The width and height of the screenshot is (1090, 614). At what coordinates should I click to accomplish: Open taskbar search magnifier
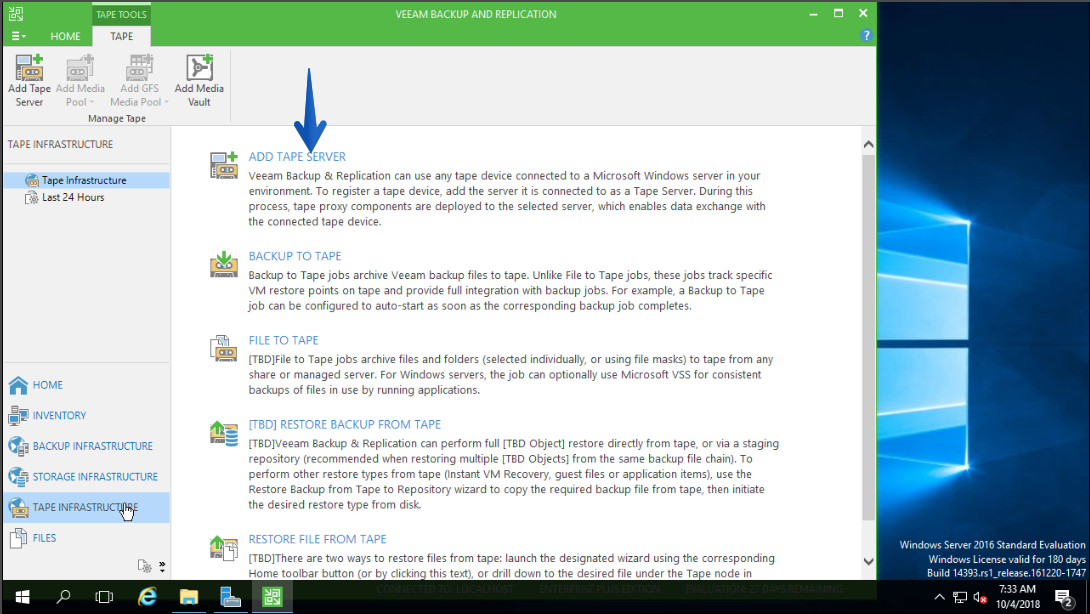63,597
